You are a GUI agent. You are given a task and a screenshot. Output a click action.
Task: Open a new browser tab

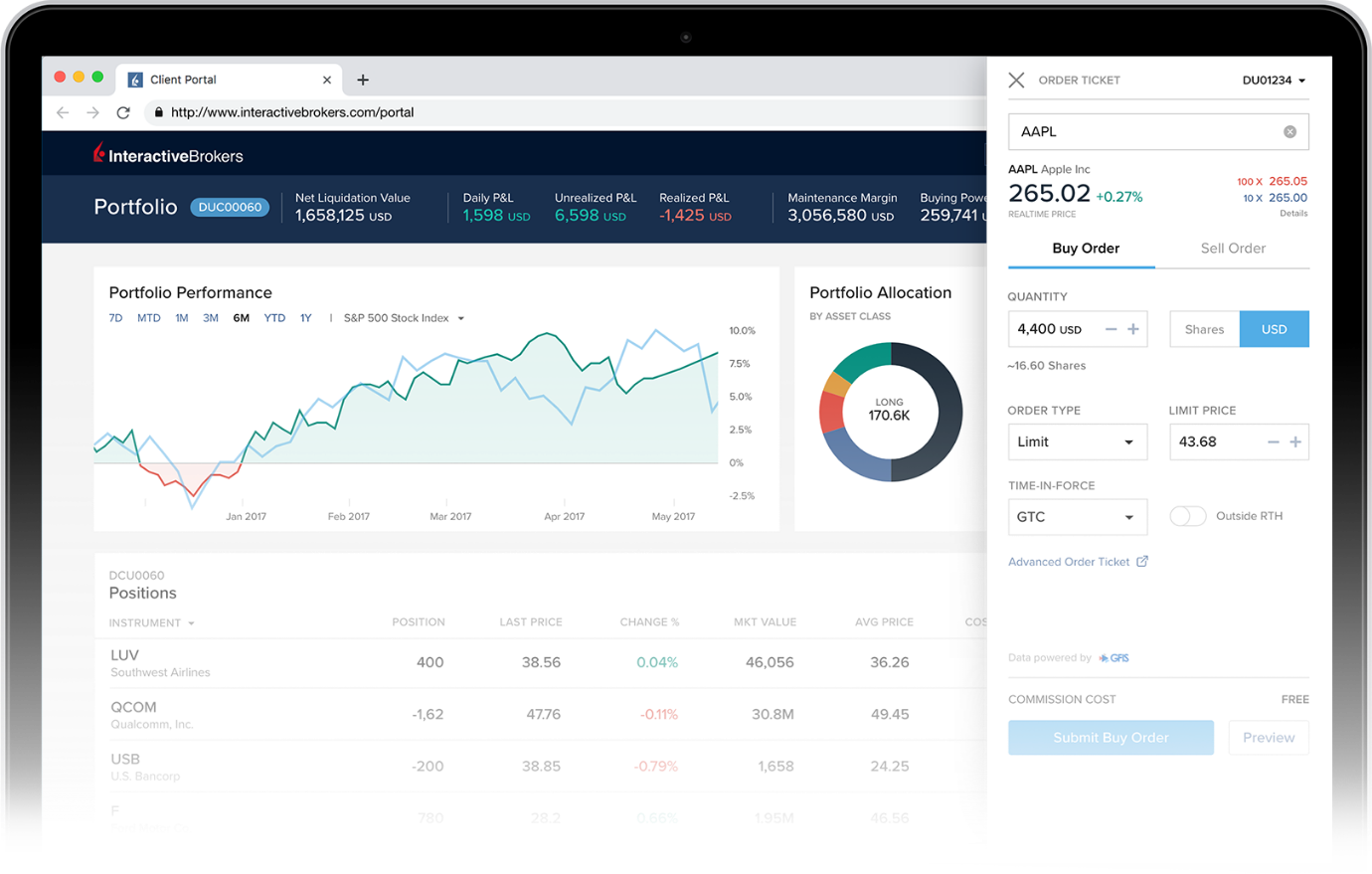point(363,80)
